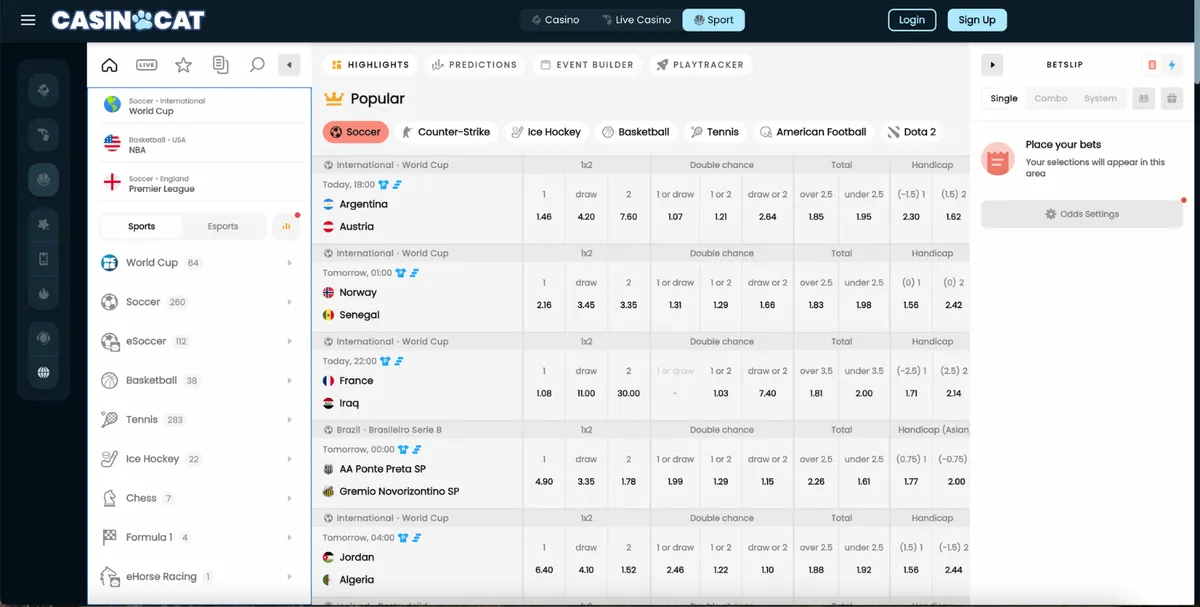Open the betslip book icon
This screenshot has width=1200, height=607.
[1144, 98]
